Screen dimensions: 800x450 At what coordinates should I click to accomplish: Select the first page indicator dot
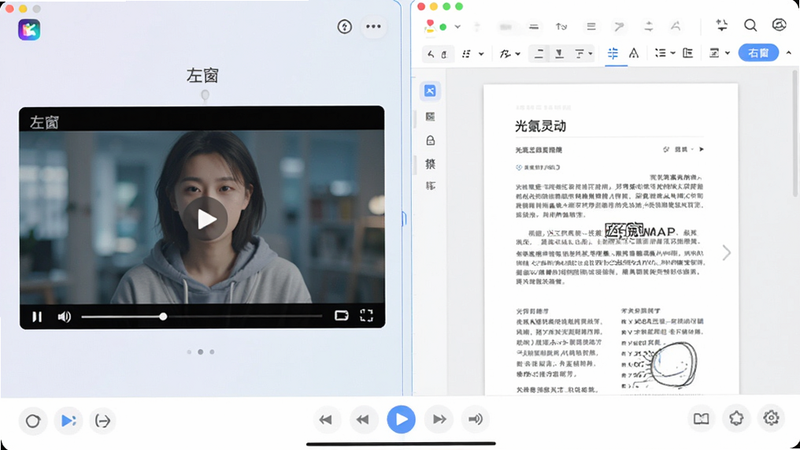(x=189, y=352)
